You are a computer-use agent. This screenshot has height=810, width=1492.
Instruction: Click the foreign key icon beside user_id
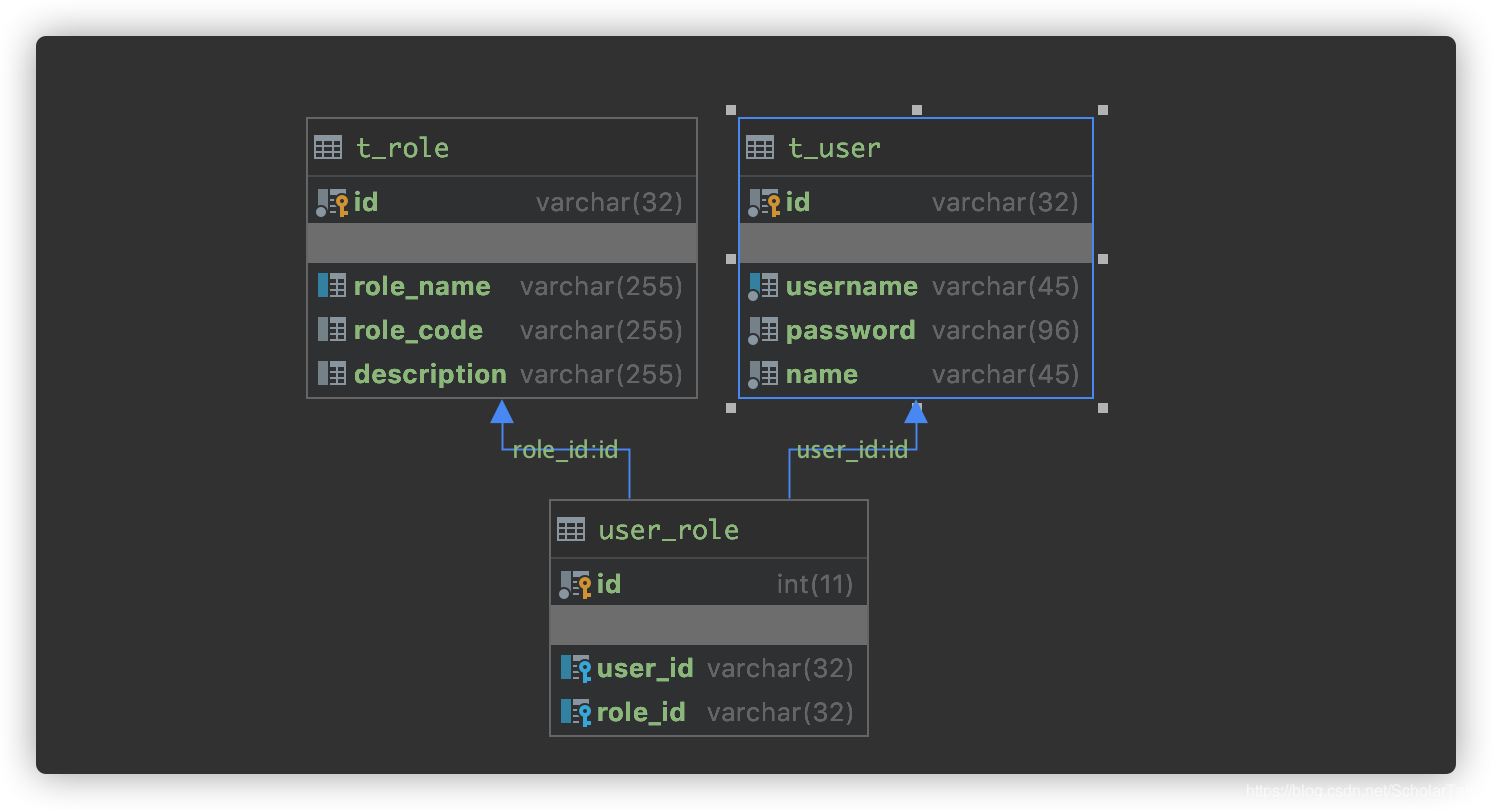point(576,668)
